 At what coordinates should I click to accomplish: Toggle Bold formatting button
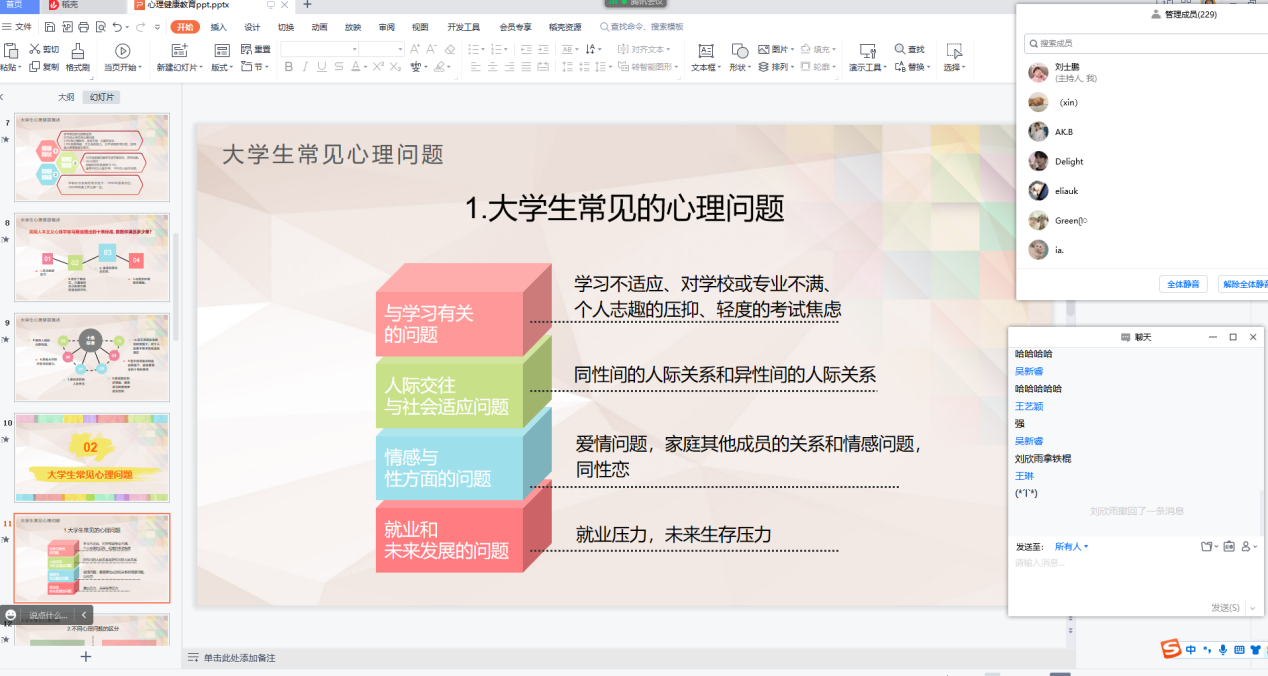289,67
